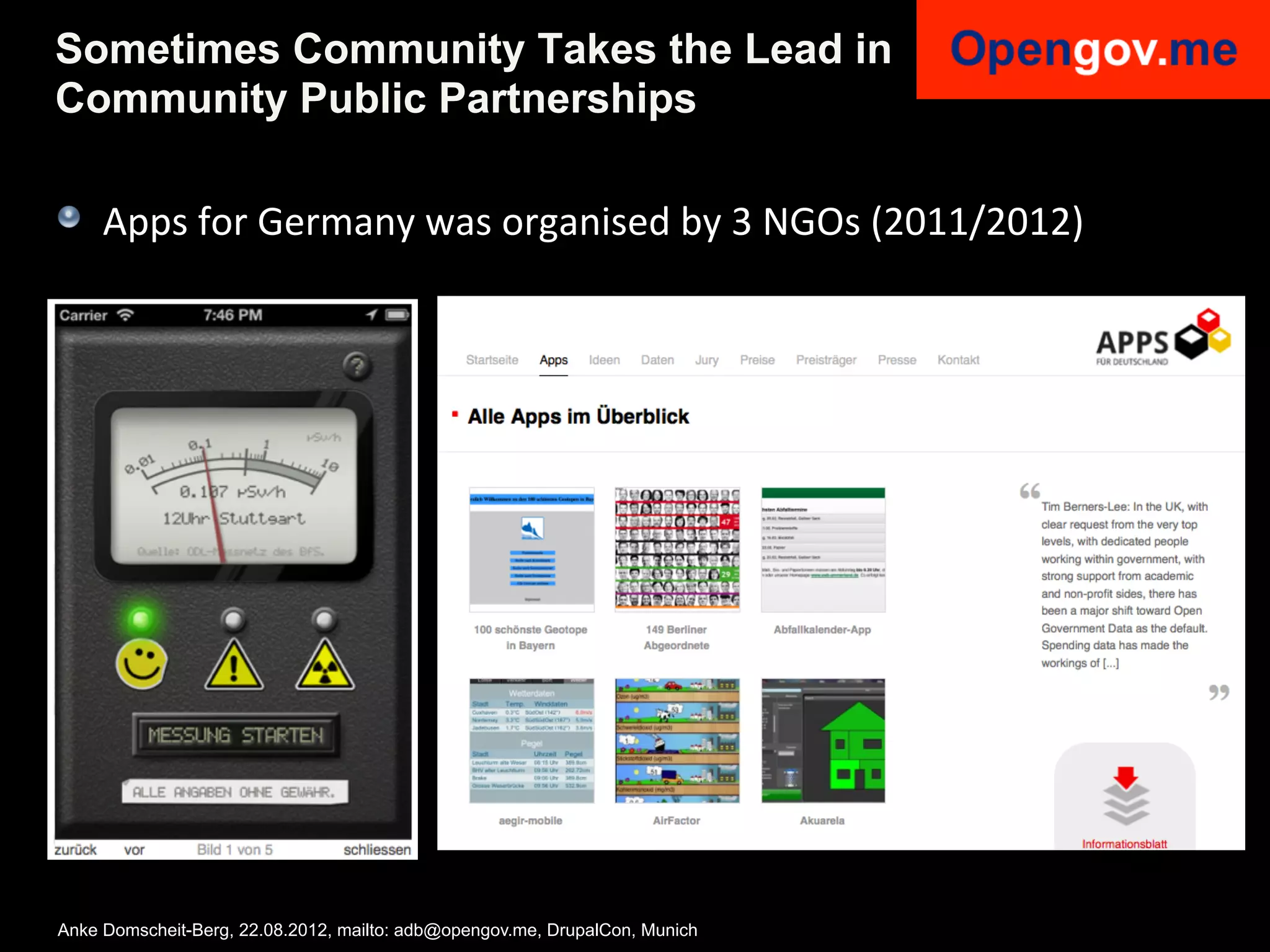Screen dimensions: 1270x952
Task: Click the Informationsblatt download arrow icon
Action: (x=1126, y=795)
